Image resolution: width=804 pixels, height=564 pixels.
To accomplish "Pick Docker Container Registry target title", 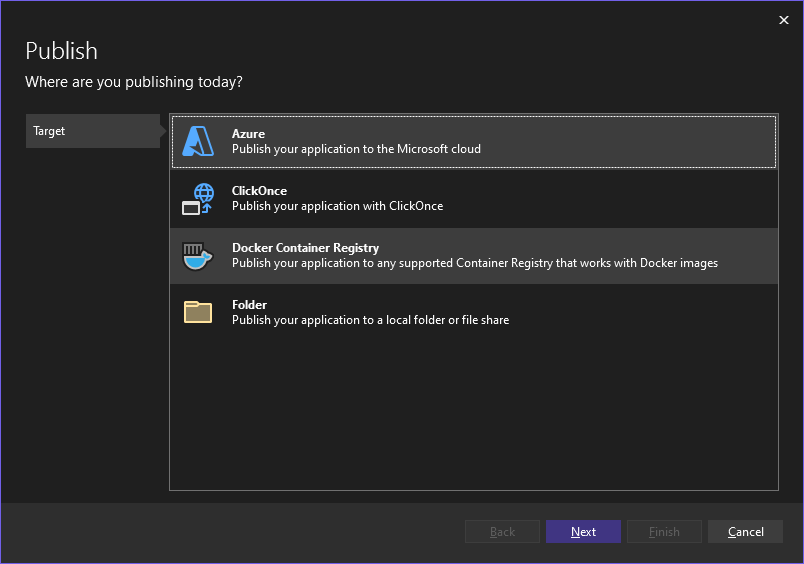I will [x=305, y=248].
